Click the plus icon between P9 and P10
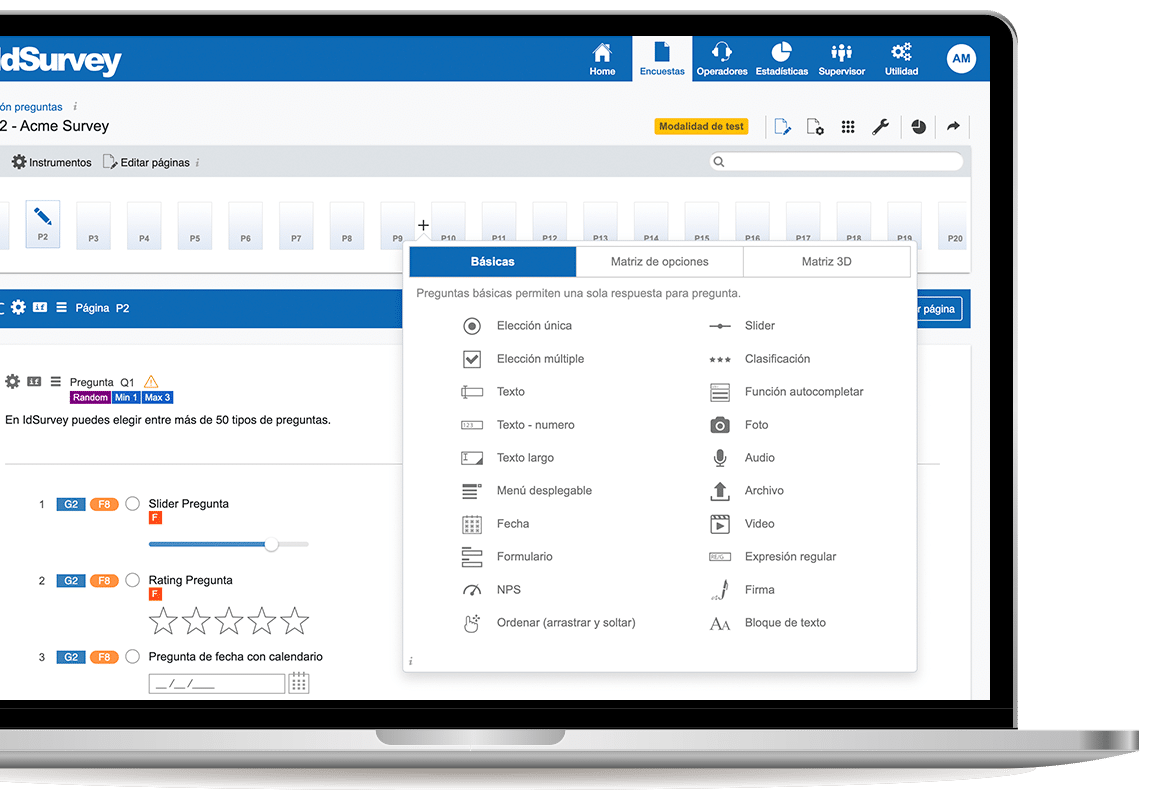Viewport: 1163px width, 811px height. click(x=423, y=225)
